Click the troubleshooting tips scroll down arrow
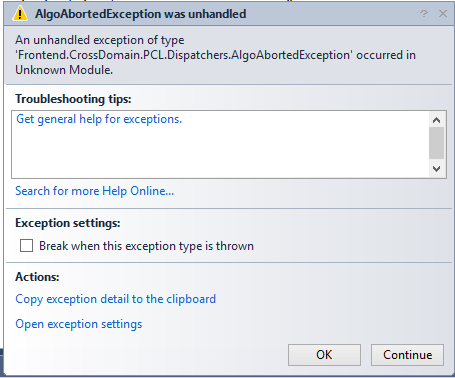This screenshot has height=378, width=455. point(436,169)
